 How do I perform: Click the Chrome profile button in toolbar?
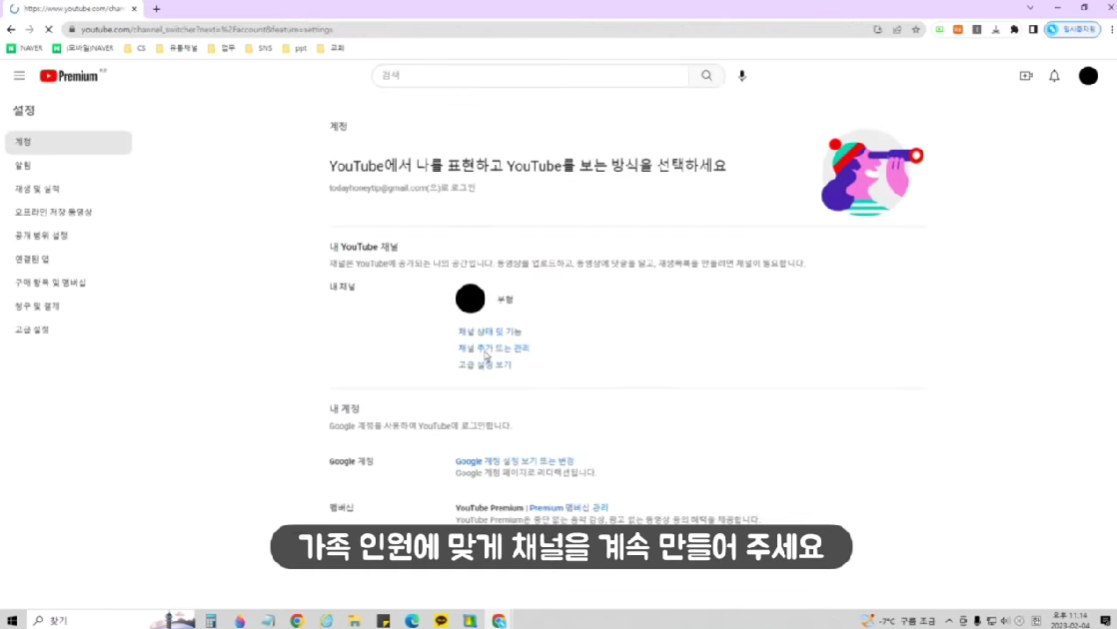[1072, 29]
